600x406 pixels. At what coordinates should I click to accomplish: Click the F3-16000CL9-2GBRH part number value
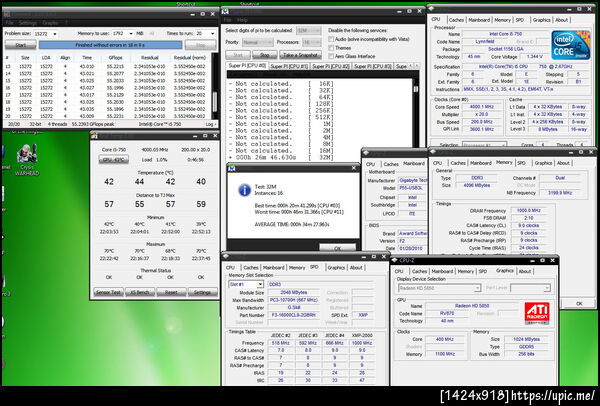tap(294, 315)
